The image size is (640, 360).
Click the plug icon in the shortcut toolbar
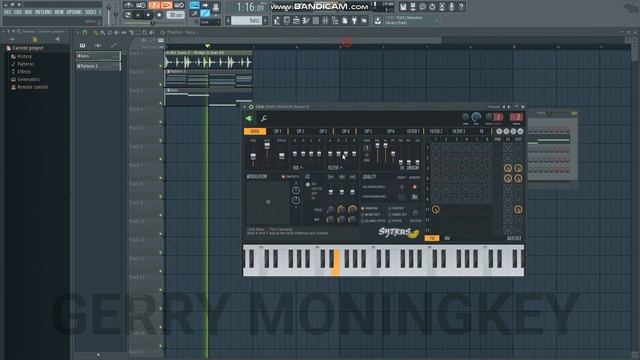click(354, 20)
